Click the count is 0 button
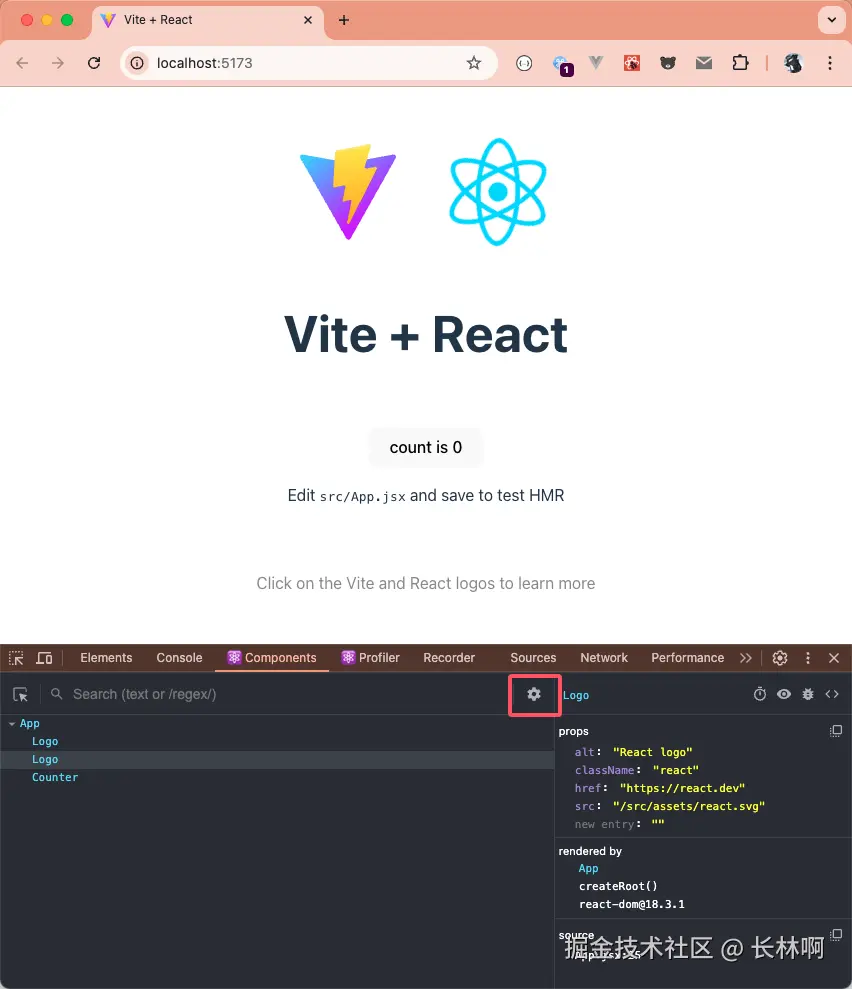Image resolution: width=852 pixels, height=989 pixels. pos(426,447)
